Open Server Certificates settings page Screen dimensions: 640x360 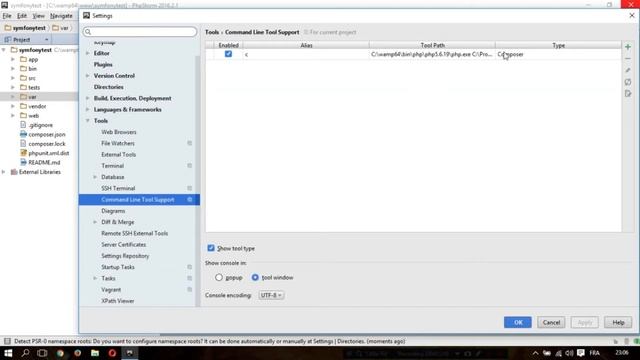click(x=124, y=244)
